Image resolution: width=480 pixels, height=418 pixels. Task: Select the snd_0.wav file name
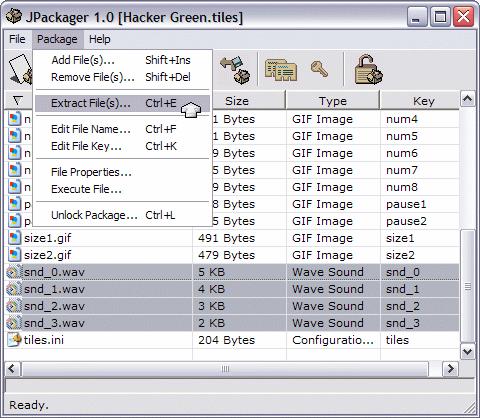click(54, 272)
